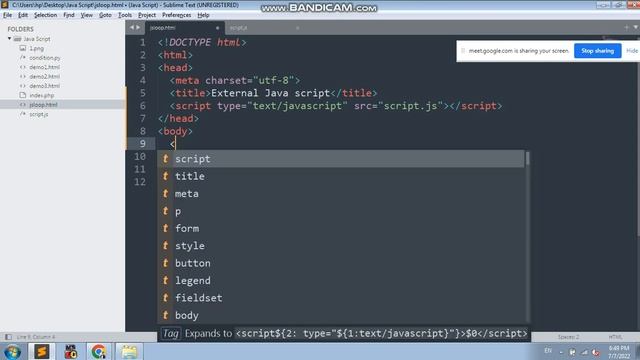Open demo2.html in sidebar
This screenshot has width=640, height=360.
44,76
